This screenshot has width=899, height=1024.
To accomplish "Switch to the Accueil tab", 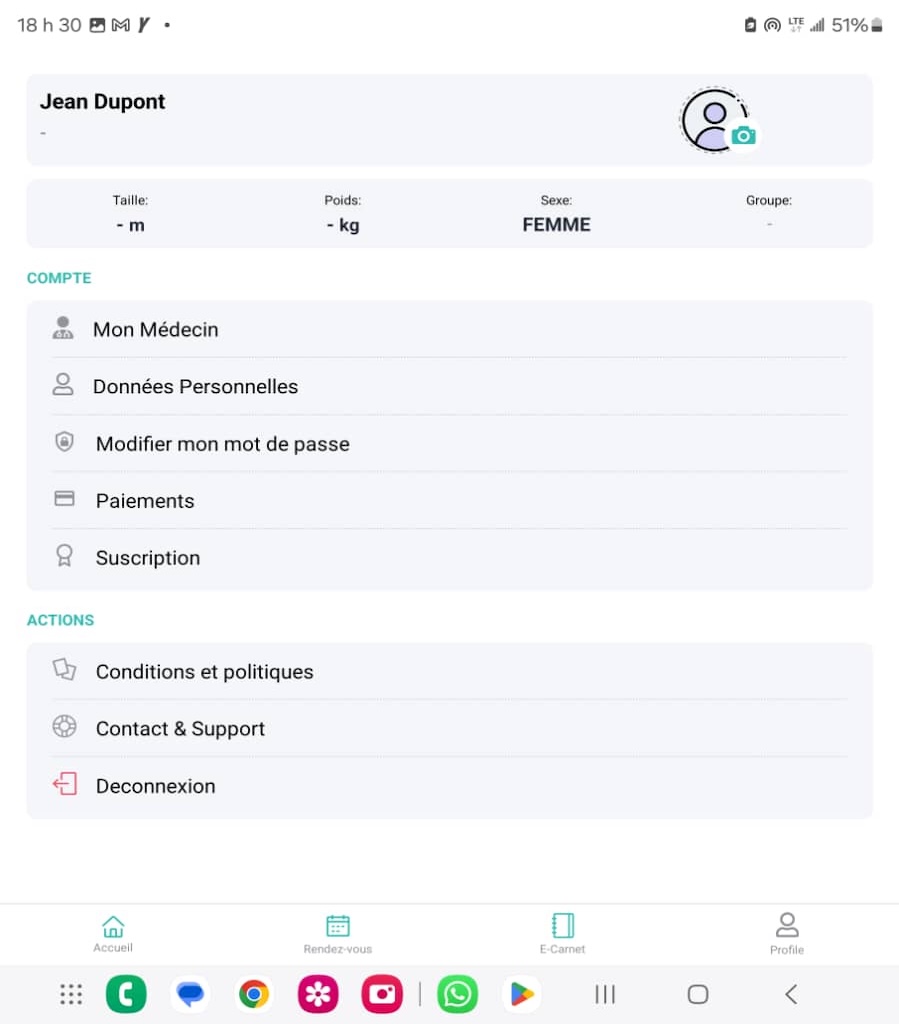I will 113,934.
